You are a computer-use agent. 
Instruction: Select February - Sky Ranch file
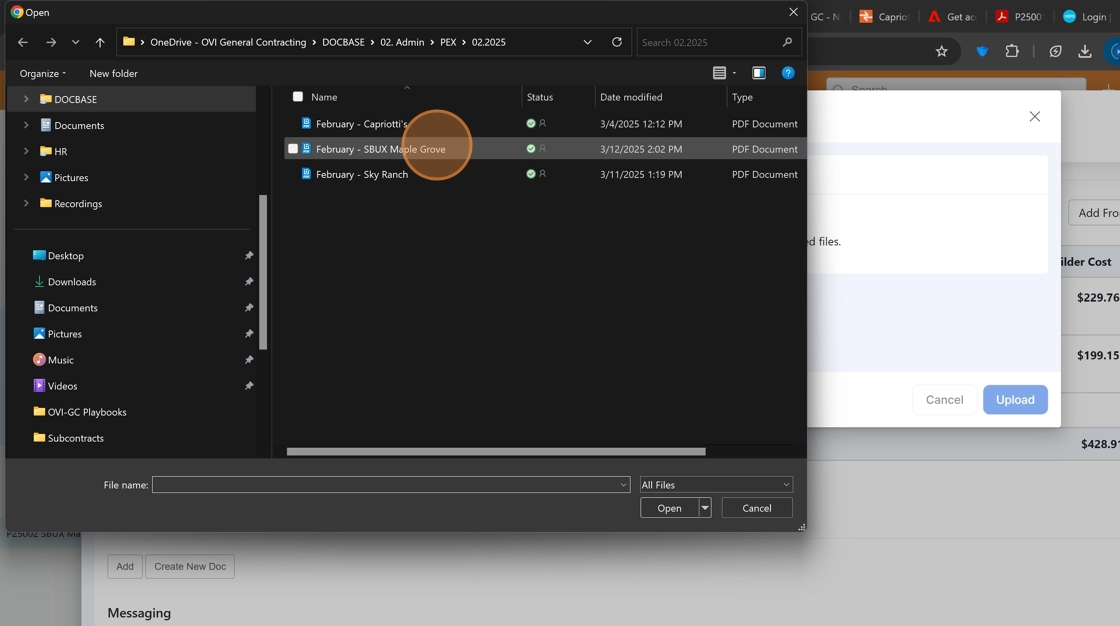point(362,174)
